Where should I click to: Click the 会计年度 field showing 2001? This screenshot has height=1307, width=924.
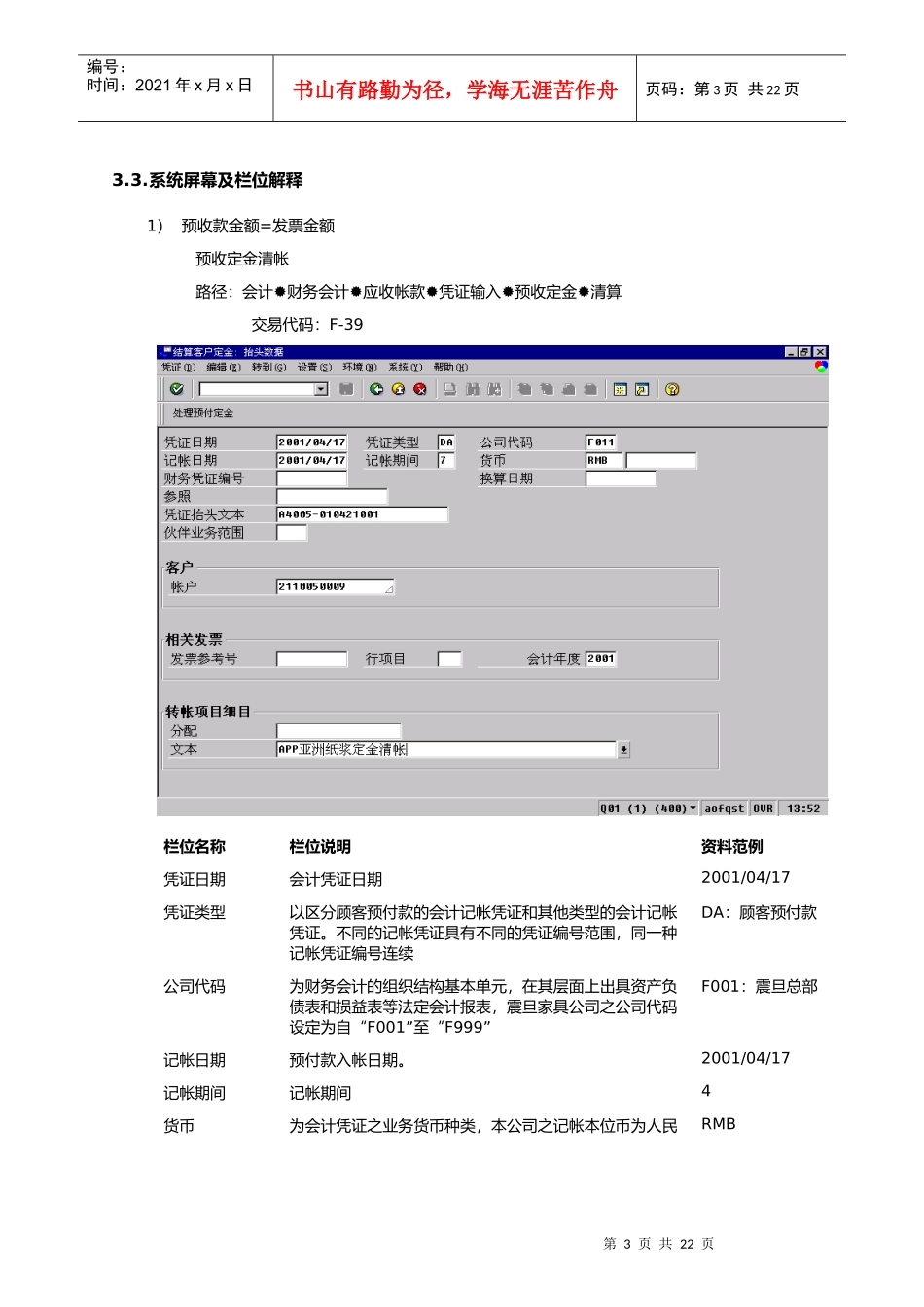(600, 659)
